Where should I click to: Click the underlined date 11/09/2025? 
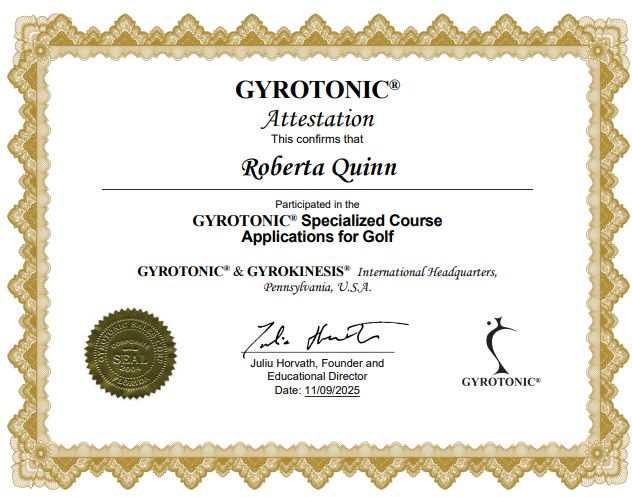coord(332,390)
